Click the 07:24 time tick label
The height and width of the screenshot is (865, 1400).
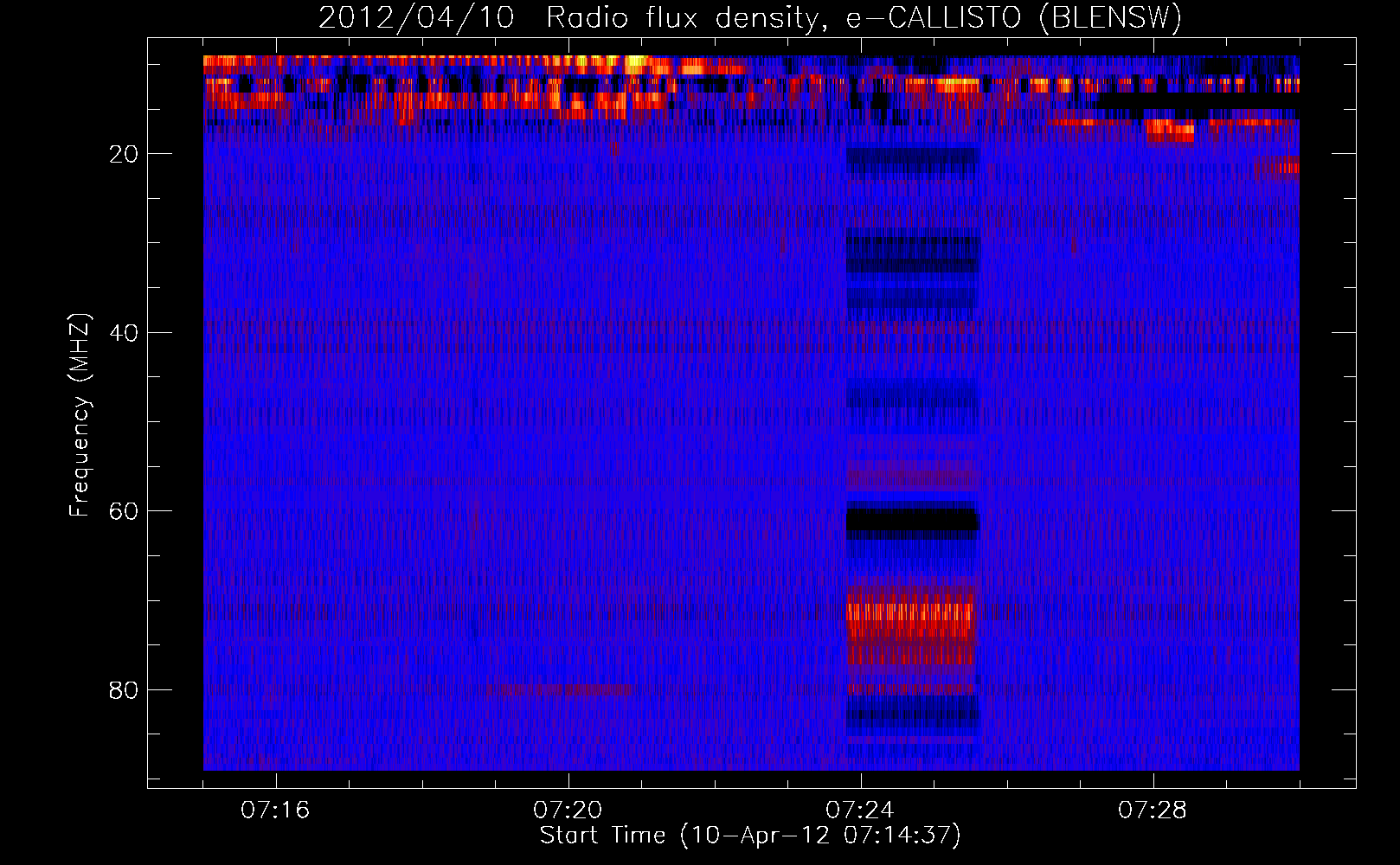point(860,811)
